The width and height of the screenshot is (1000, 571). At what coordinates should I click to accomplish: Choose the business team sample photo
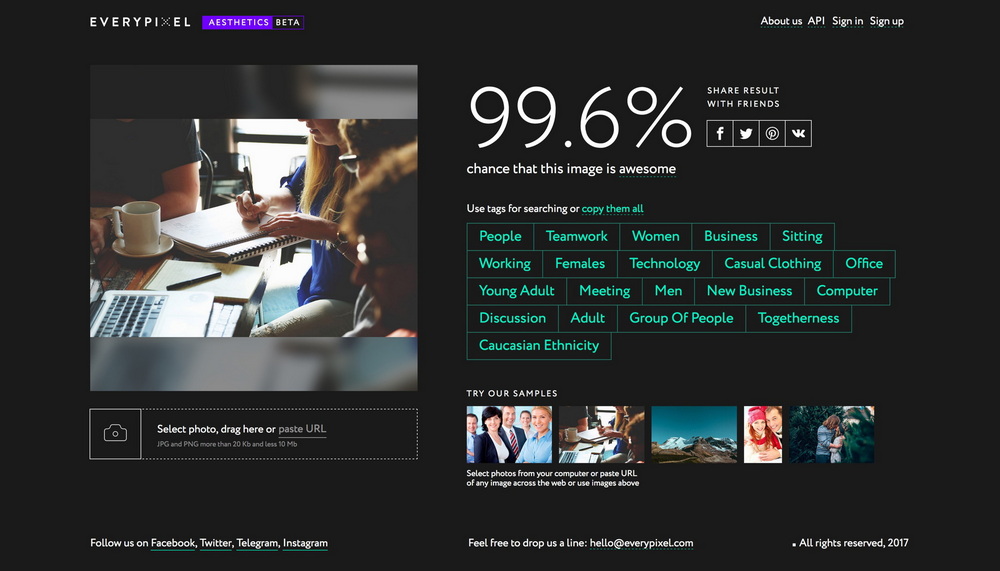point(509,434)
